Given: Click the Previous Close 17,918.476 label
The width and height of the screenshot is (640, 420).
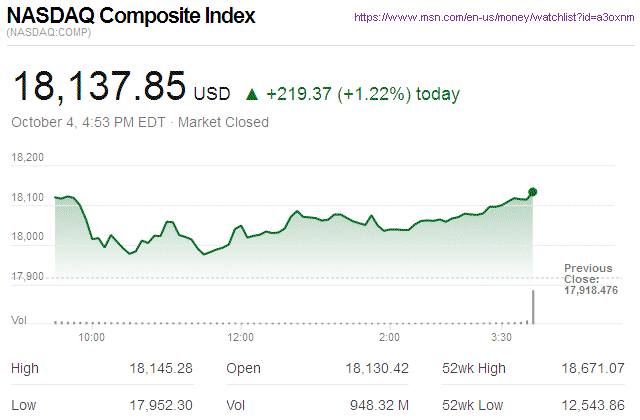Looking at the screenshot, I should pyautogui.click(x=592, y=279).
